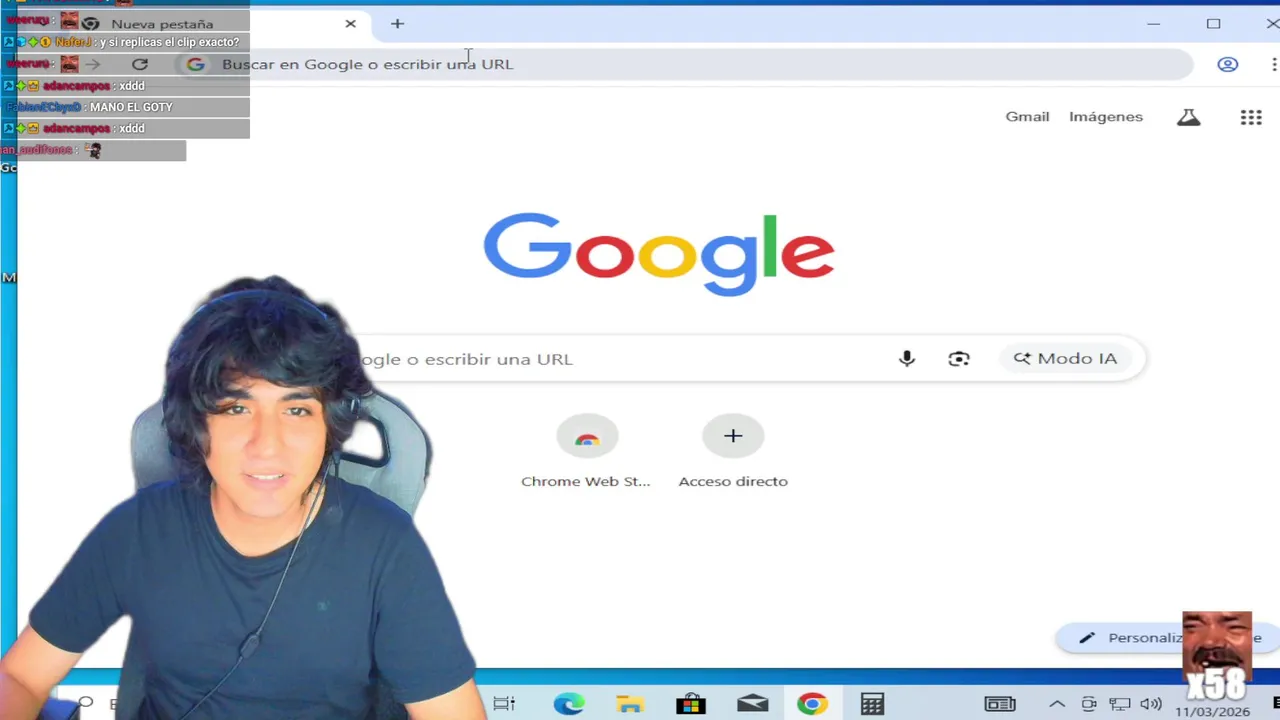This screenshot has width=1280, height=720.
Task: Open the volume control in the tray
Action: coord(1151,704)
